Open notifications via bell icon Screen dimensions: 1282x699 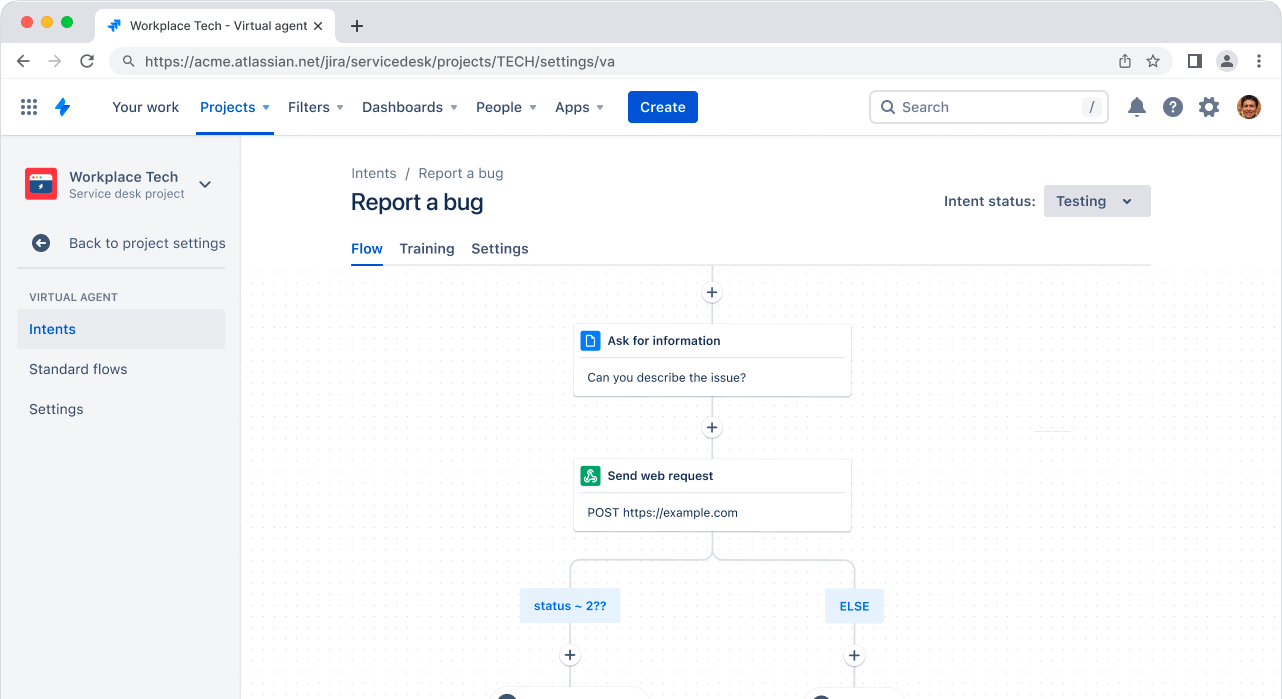click(x=1136, y=106)
